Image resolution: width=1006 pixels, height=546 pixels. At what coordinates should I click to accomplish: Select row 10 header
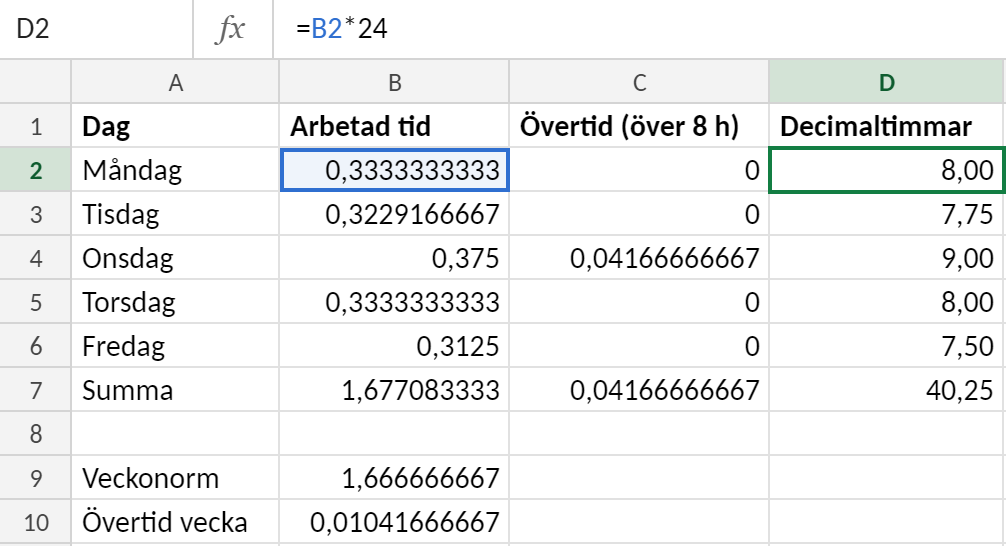click(x=35, y=522)
